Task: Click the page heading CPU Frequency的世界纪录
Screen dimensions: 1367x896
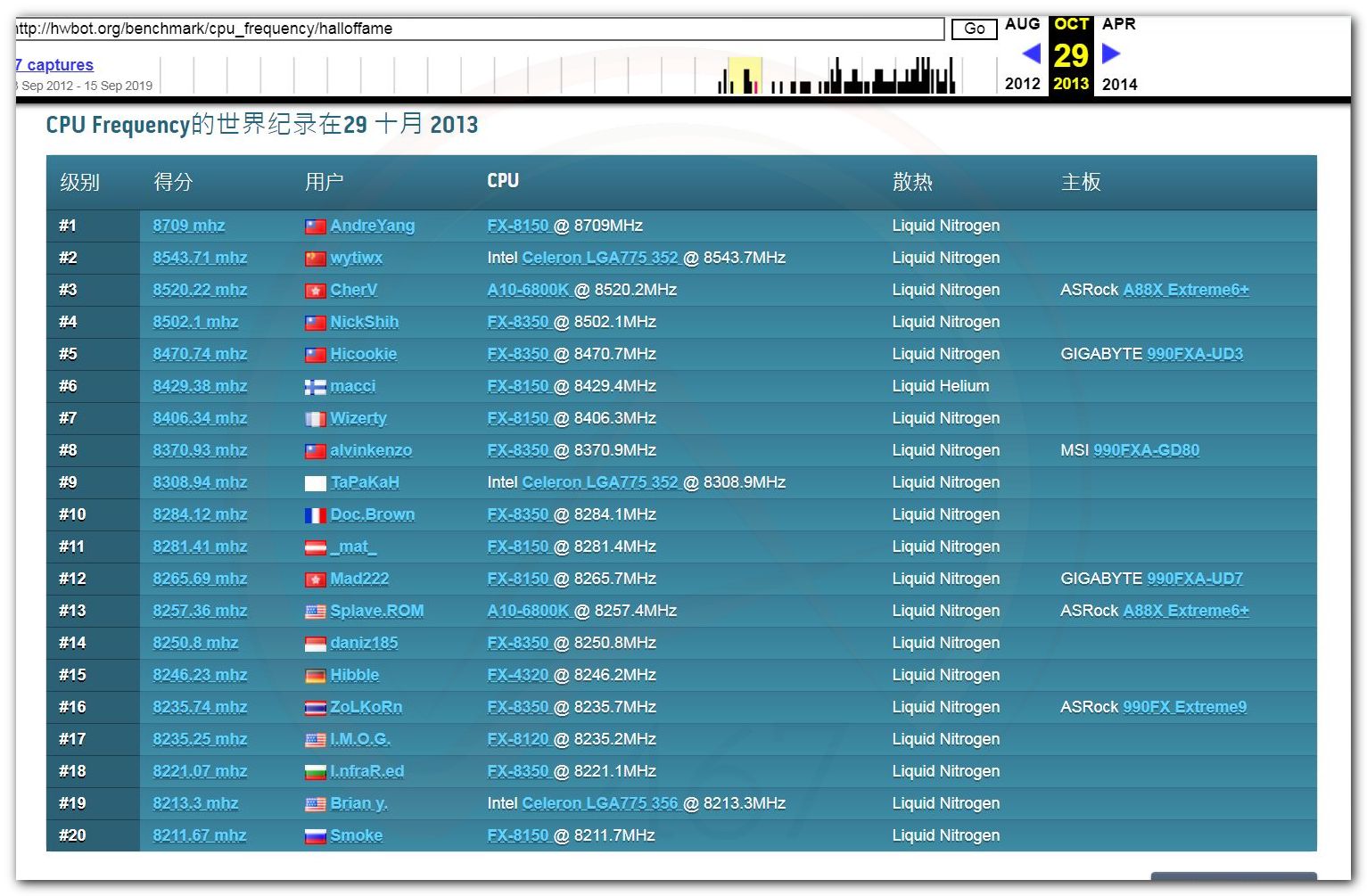Action: pos(262,124)
